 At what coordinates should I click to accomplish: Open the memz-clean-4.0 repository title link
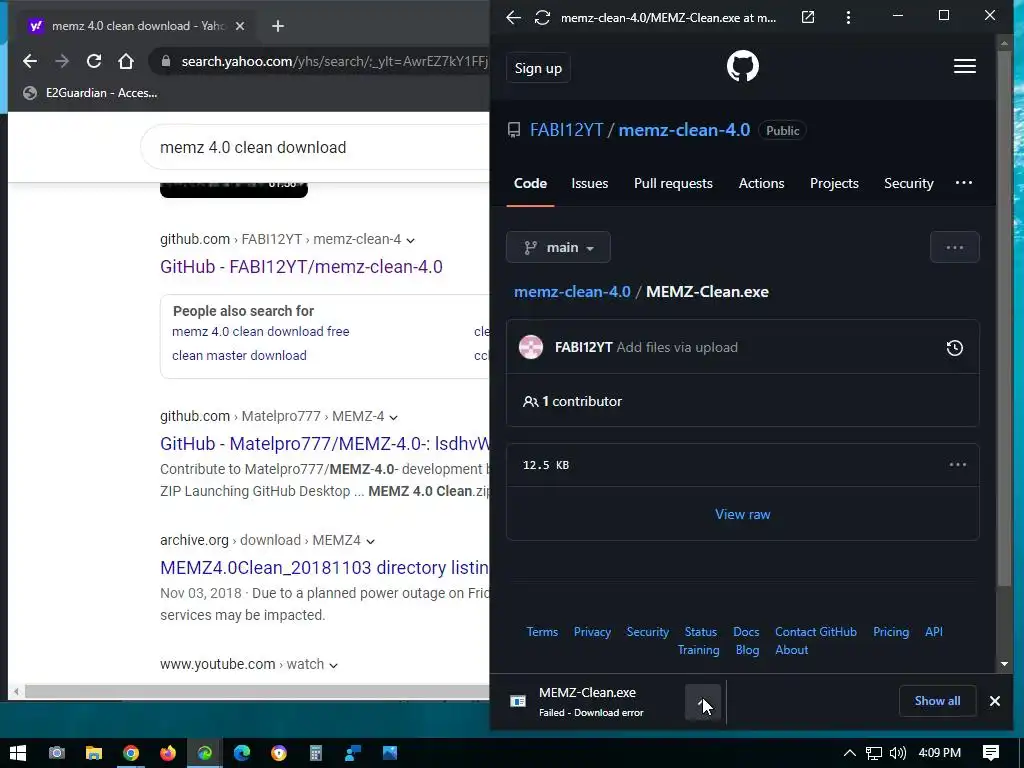click(x=684, y=130)
